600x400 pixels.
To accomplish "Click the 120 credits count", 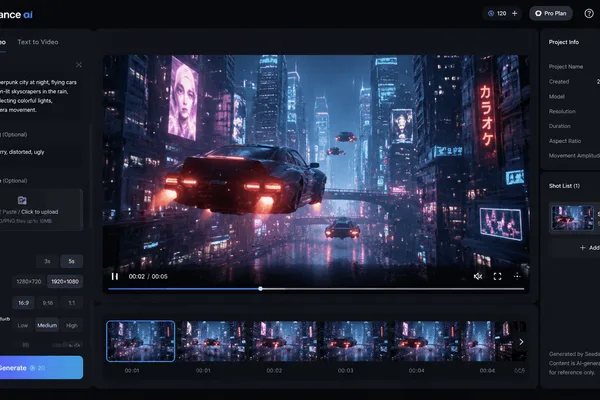I will tap(502, 13).
